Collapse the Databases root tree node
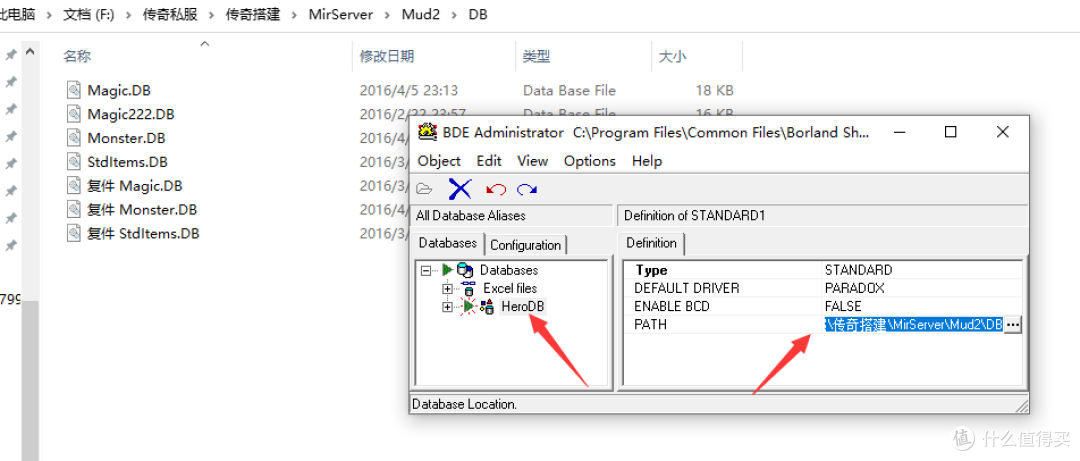The width and height of the screenshot is (1080, 461). [426, 270]
